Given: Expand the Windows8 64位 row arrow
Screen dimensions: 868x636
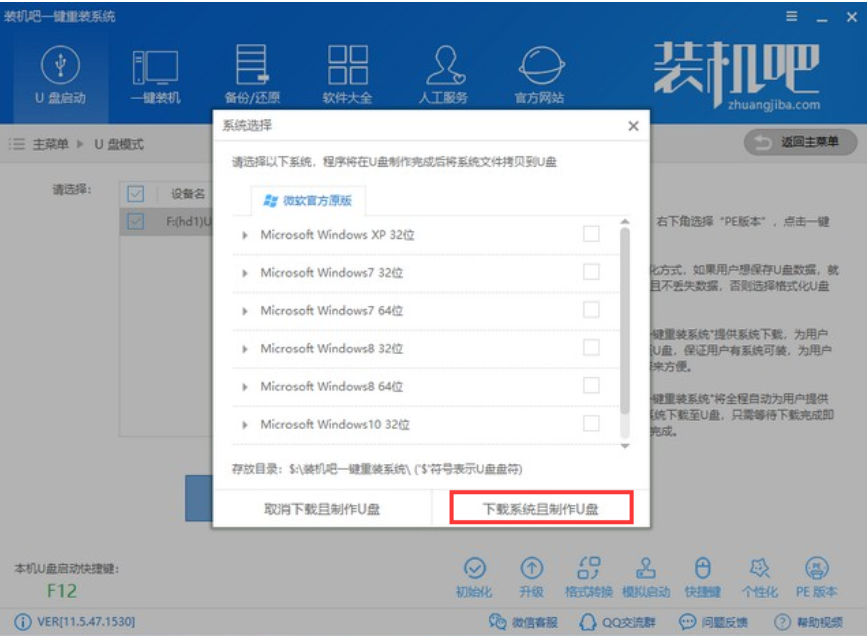Looking at the screenshot, I should coord(245,387).
